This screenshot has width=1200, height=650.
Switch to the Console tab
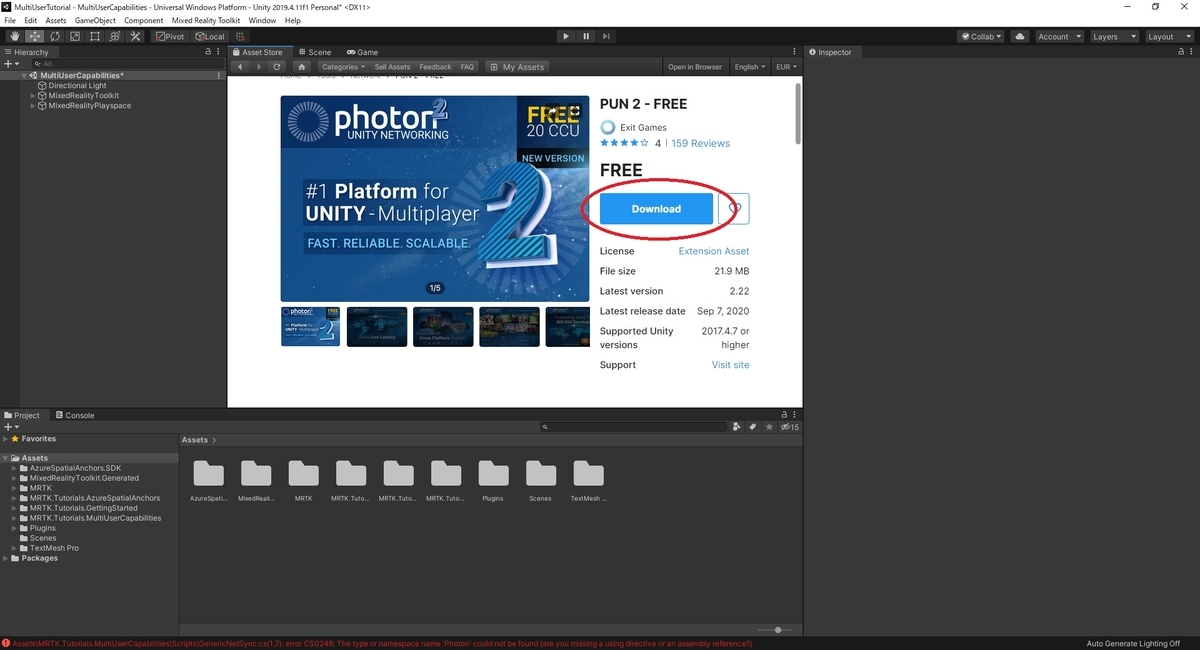pyautogui.click(x=74, y=415)
